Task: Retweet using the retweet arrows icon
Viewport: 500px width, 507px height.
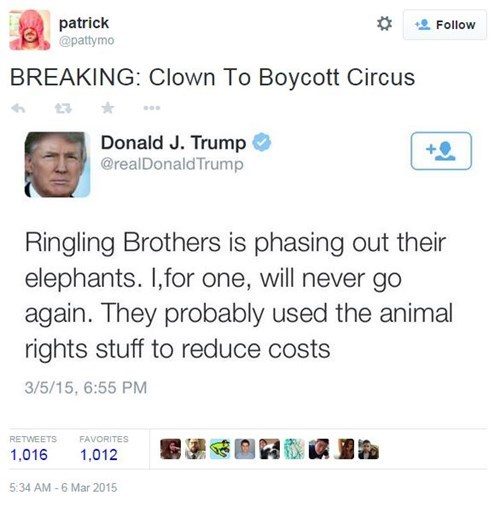Action: [63, 108]
